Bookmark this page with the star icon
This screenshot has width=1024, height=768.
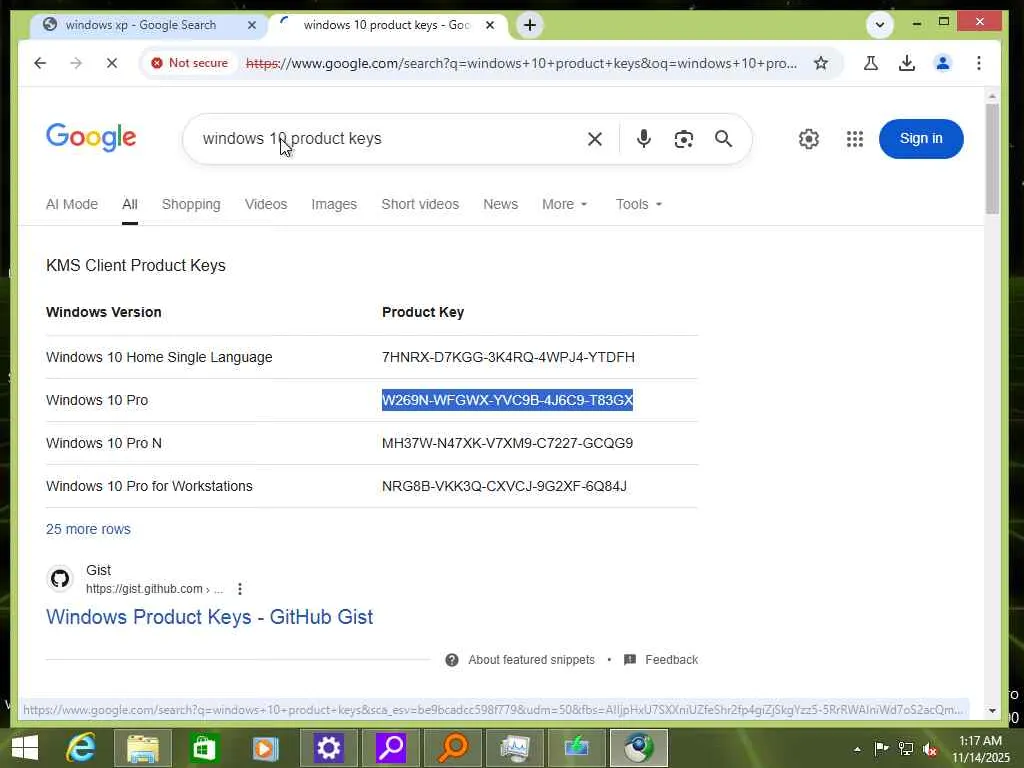tap(821, 63)
